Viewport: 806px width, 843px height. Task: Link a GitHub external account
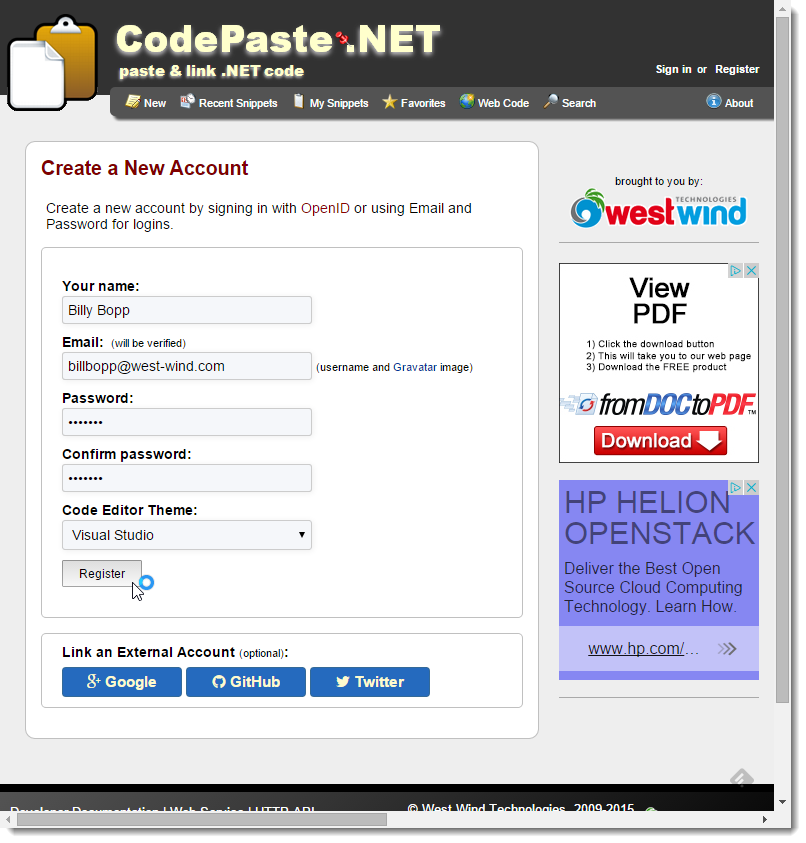(x=246, y=682)
